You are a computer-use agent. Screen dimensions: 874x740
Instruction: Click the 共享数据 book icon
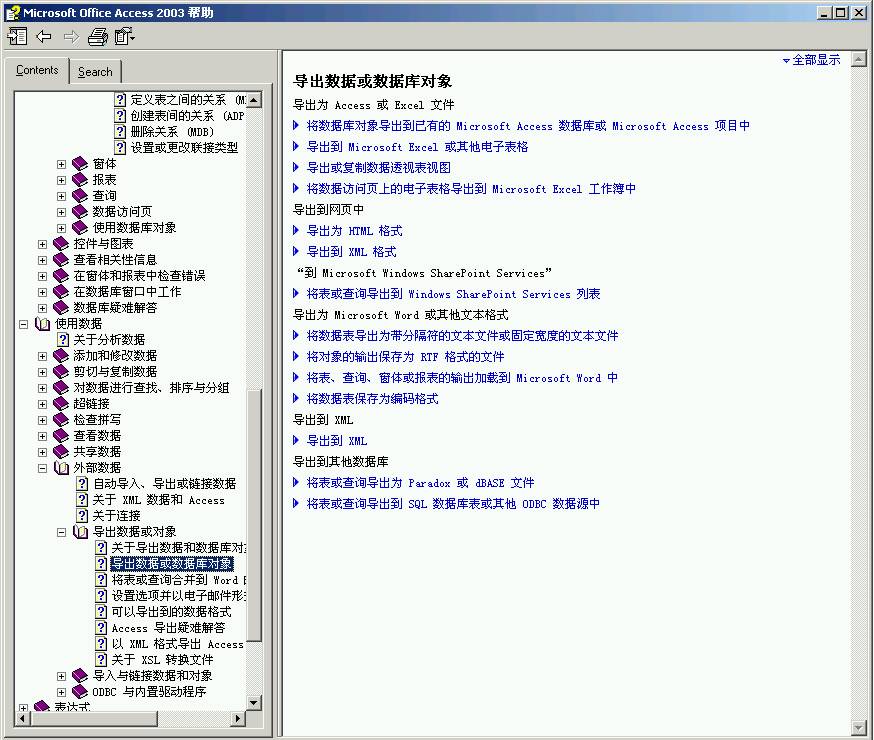pos(61,452)
